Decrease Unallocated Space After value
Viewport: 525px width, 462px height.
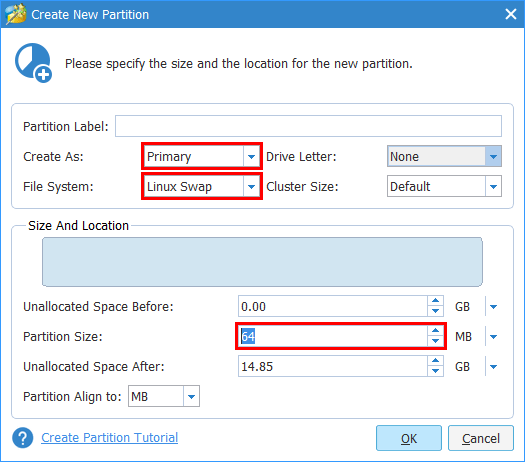tap(435, 371)
